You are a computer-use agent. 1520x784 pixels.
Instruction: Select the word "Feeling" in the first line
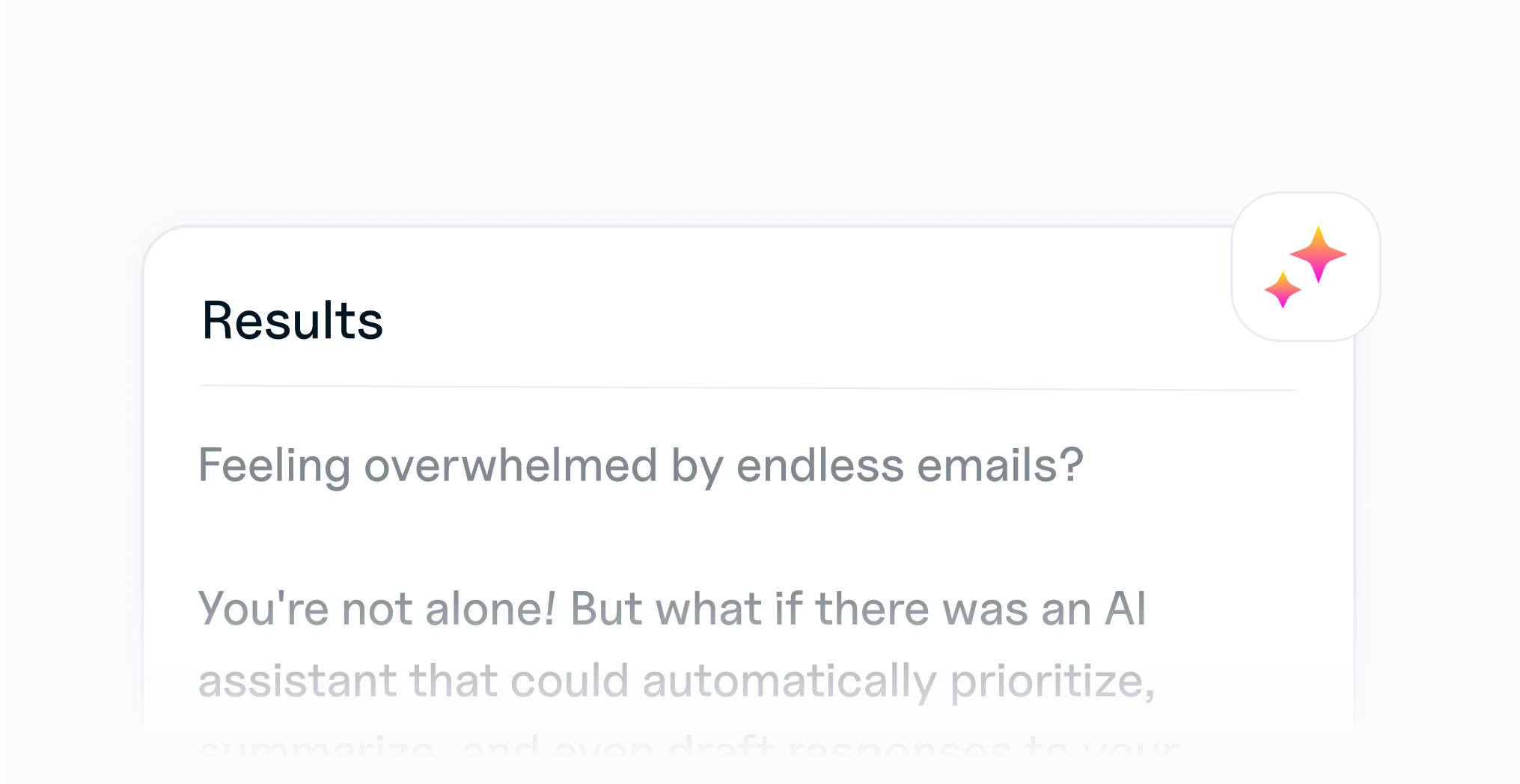coord(274,465)
